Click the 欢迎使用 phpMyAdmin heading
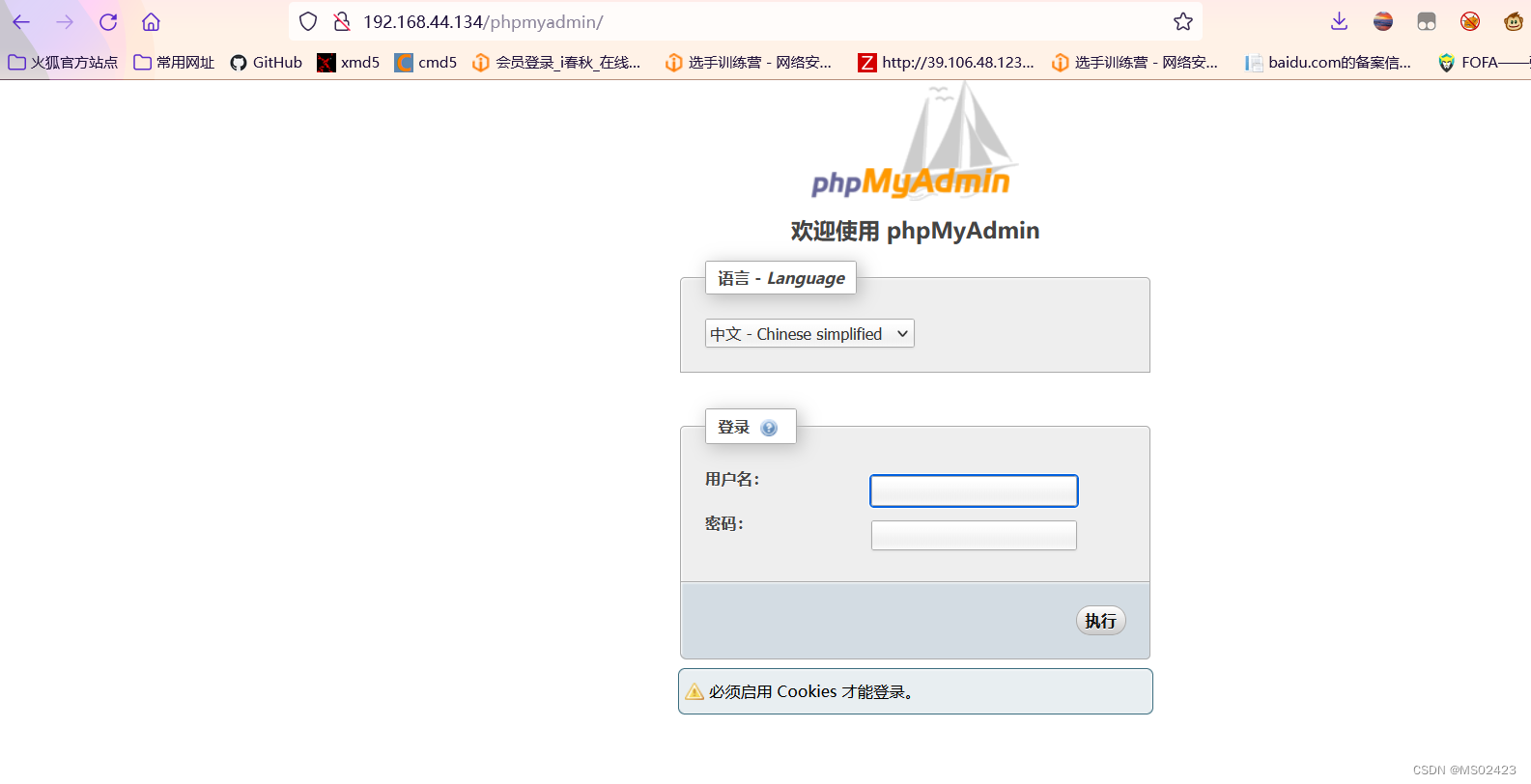The height and width of the screenshot is (784, 1531). [x=915, y=231]
